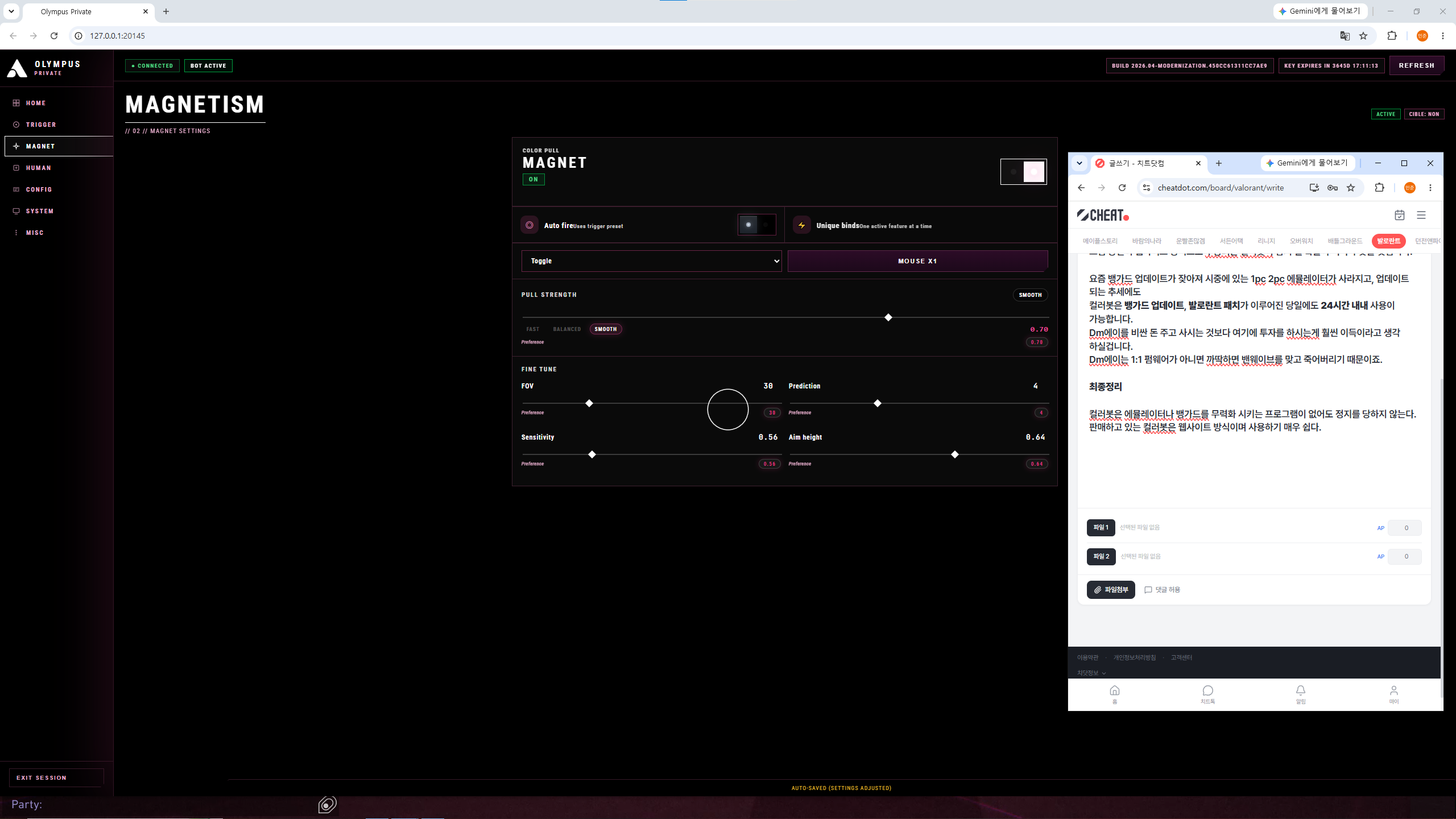Select the 발로란트 board tab
Screen dimensions: 1456x819
(1388, 241)
